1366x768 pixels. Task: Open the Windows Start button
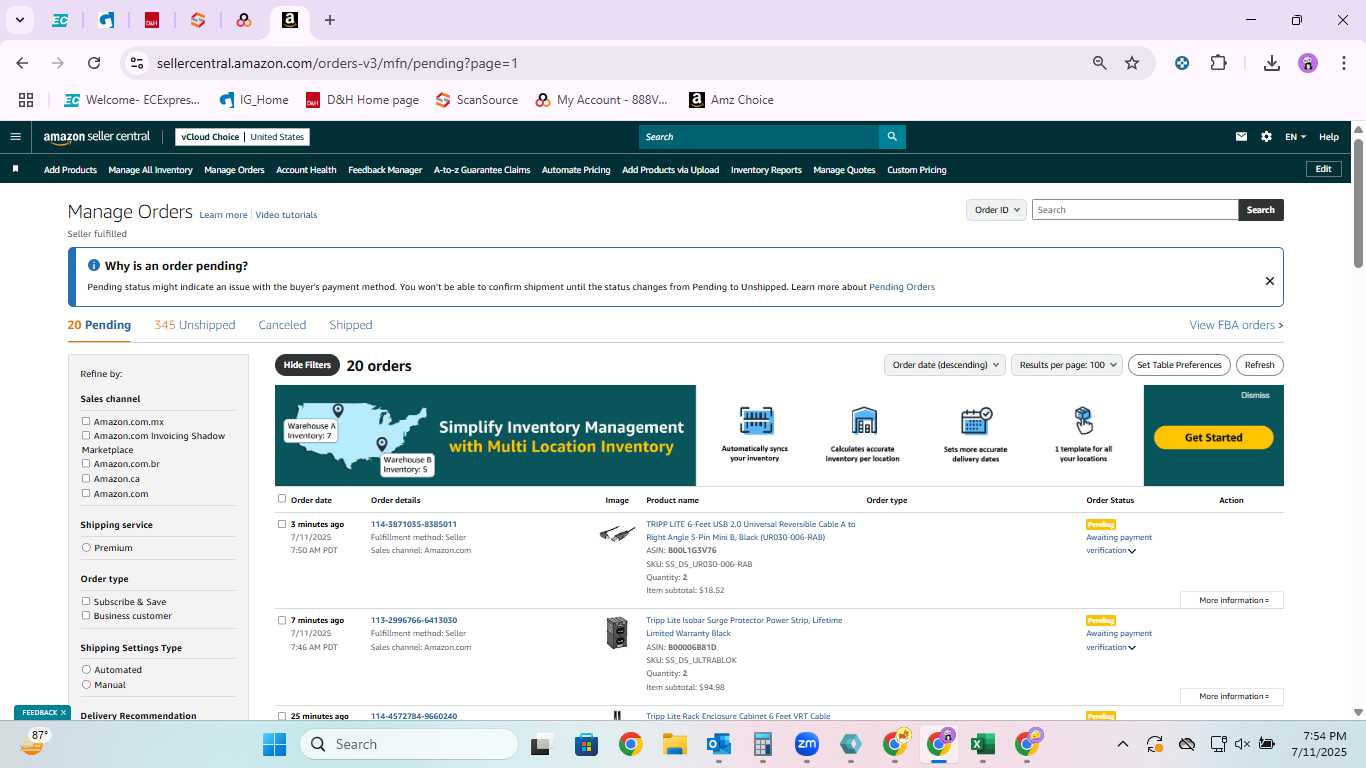point(274,744)
